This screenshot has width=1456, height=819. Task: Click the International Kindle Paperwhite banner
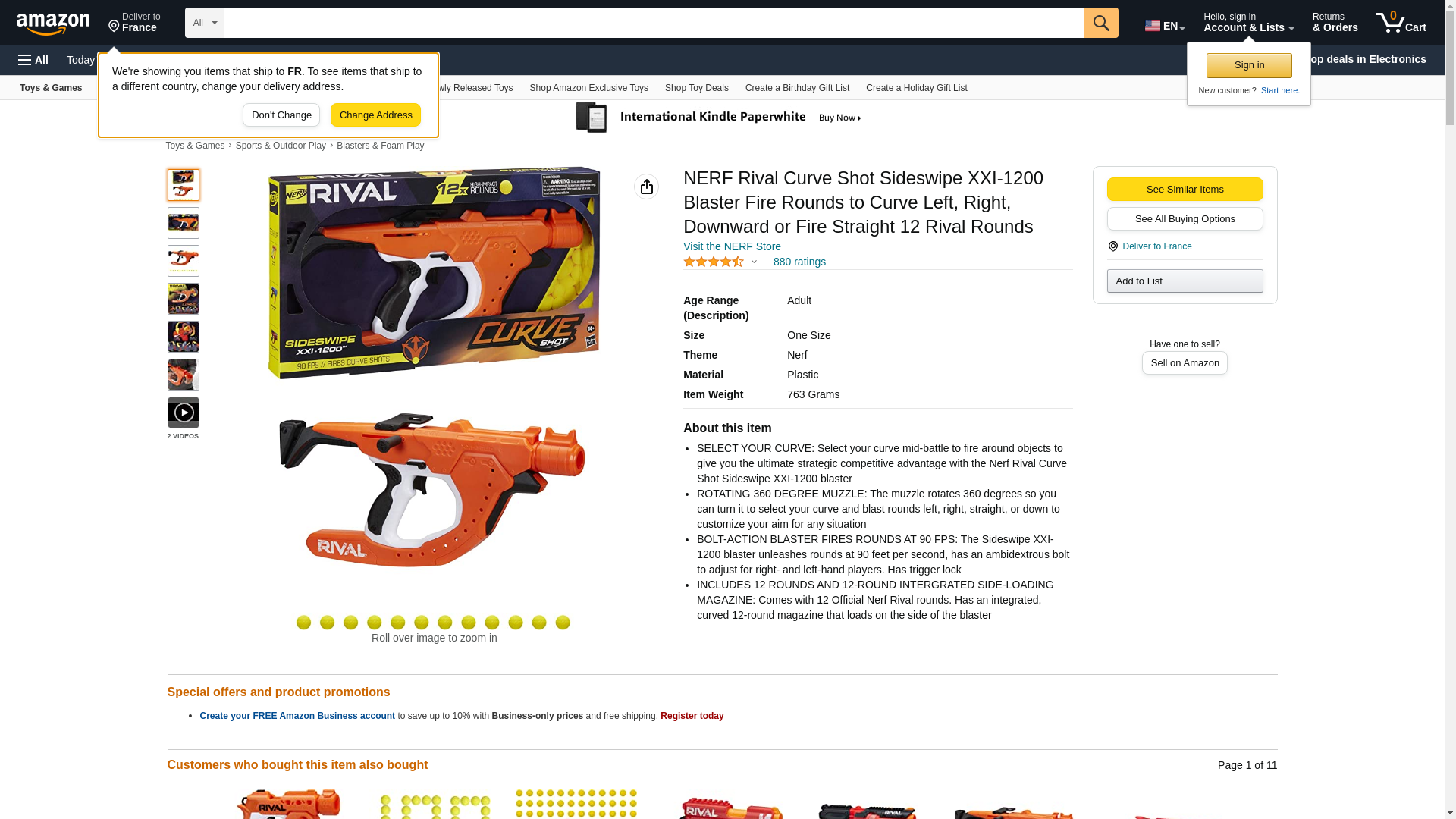[x=719, y=118]
